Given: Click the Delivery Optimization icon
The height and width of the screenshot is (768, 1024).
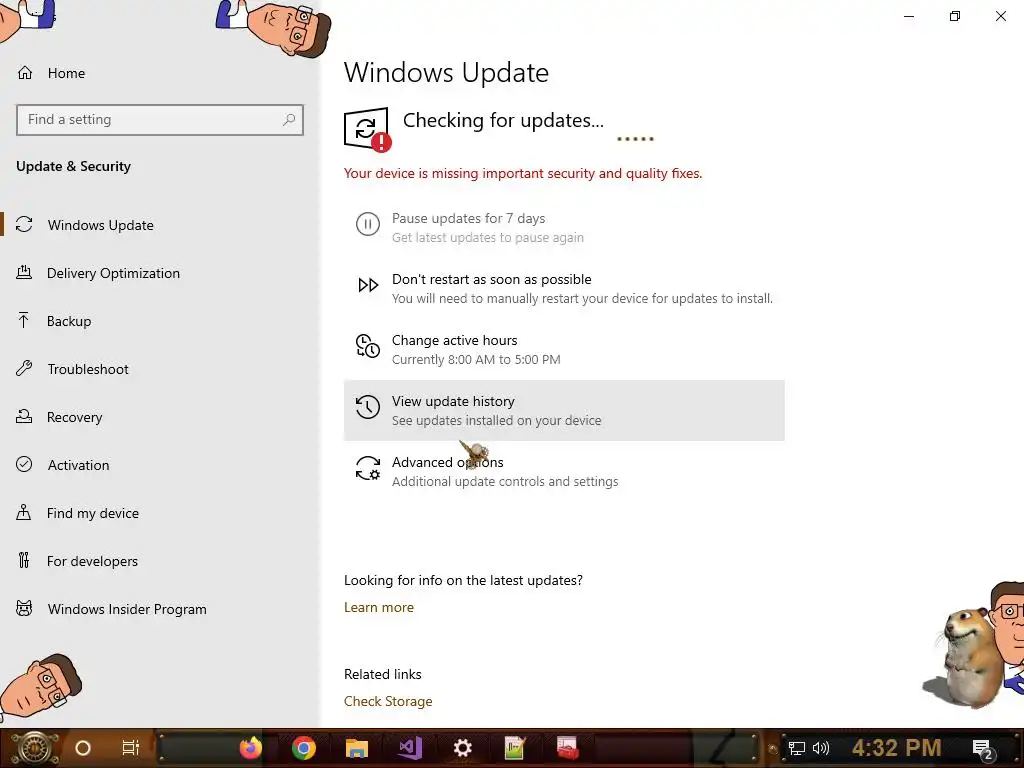Looking at the screenshot, I should [24, 272].
